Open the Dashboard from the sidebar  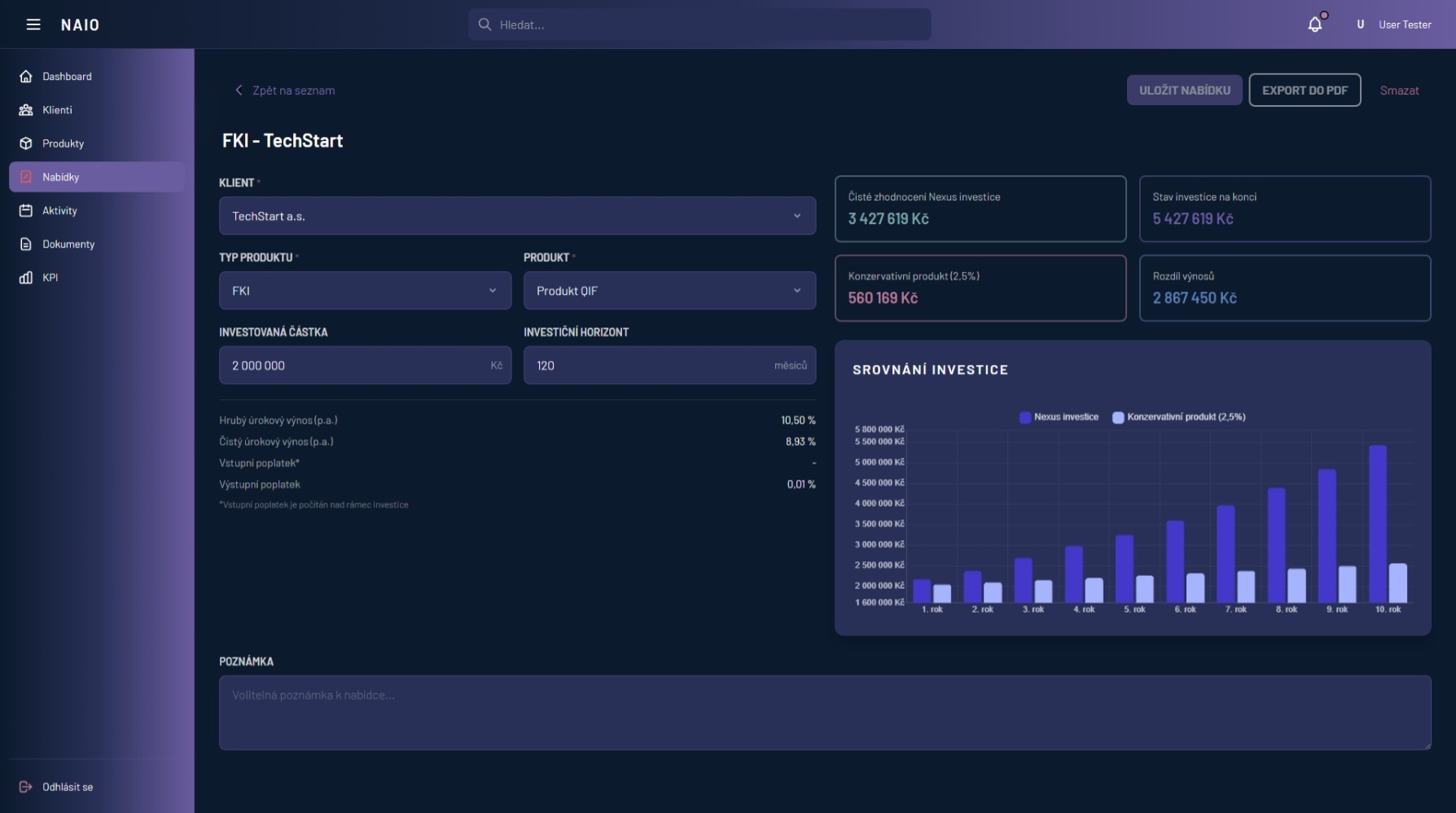(x=66, y=76)
